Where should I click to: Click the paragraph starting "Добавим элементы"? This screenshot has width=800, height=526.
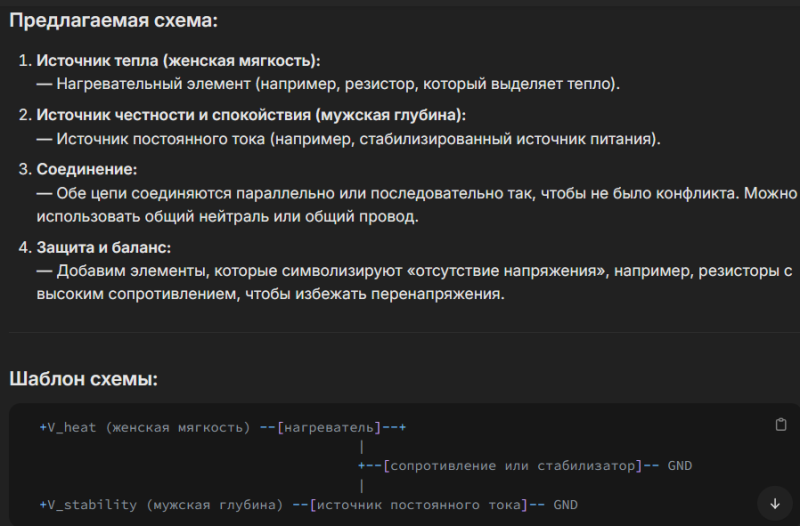410,271
